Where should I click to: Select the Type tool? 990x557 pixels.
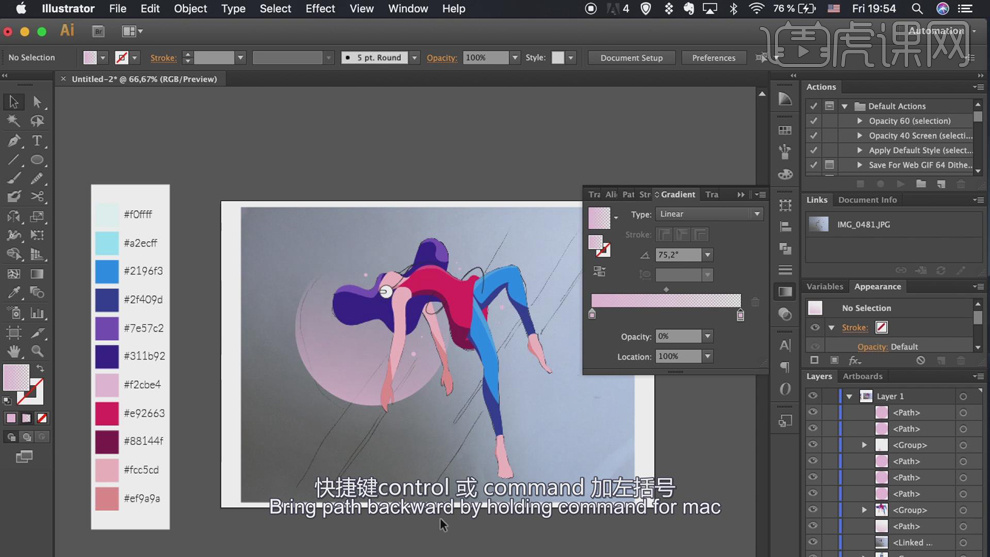click(37, 141)
